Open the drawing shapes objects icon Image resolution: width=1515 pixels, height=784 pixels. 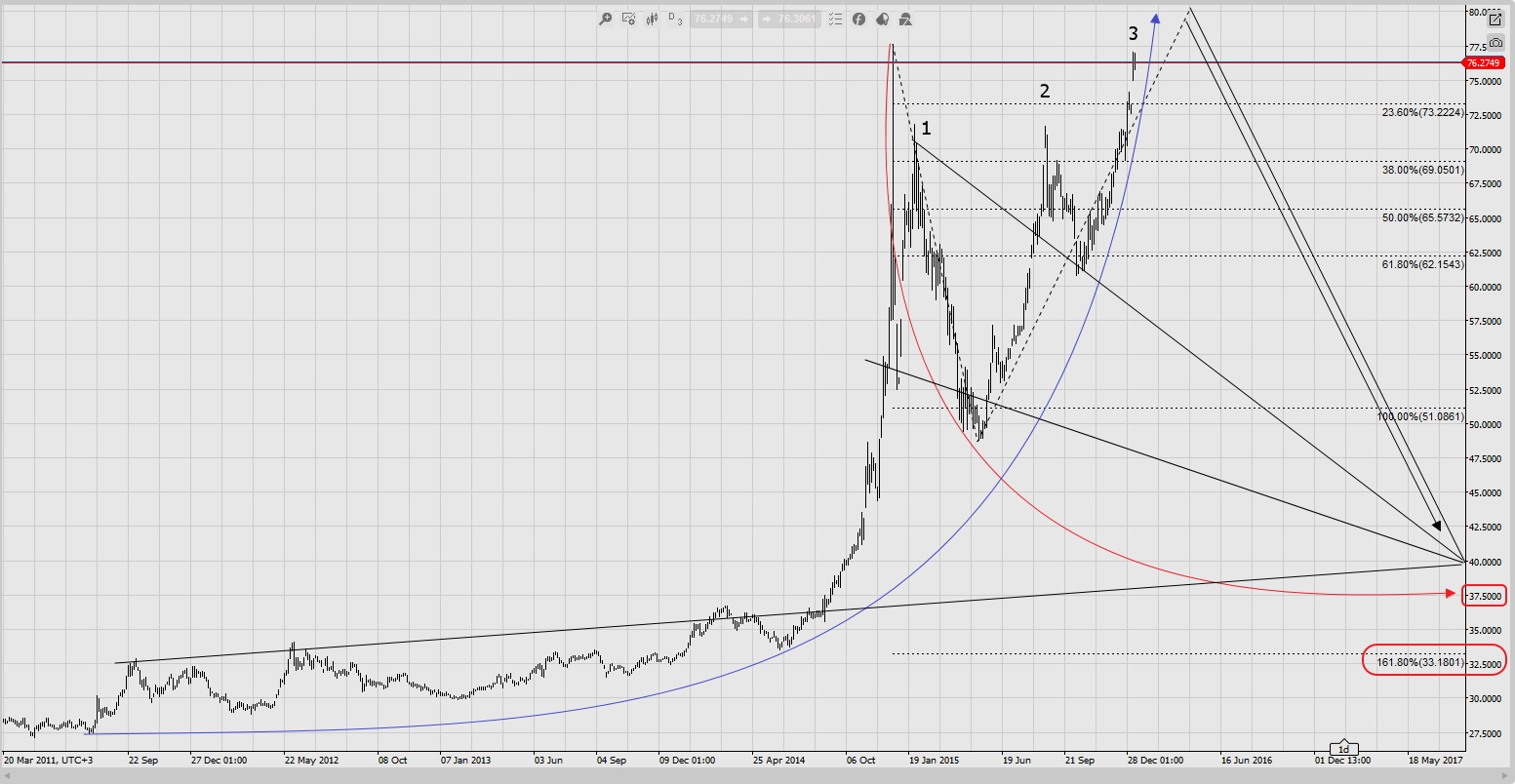coord(905,19)
